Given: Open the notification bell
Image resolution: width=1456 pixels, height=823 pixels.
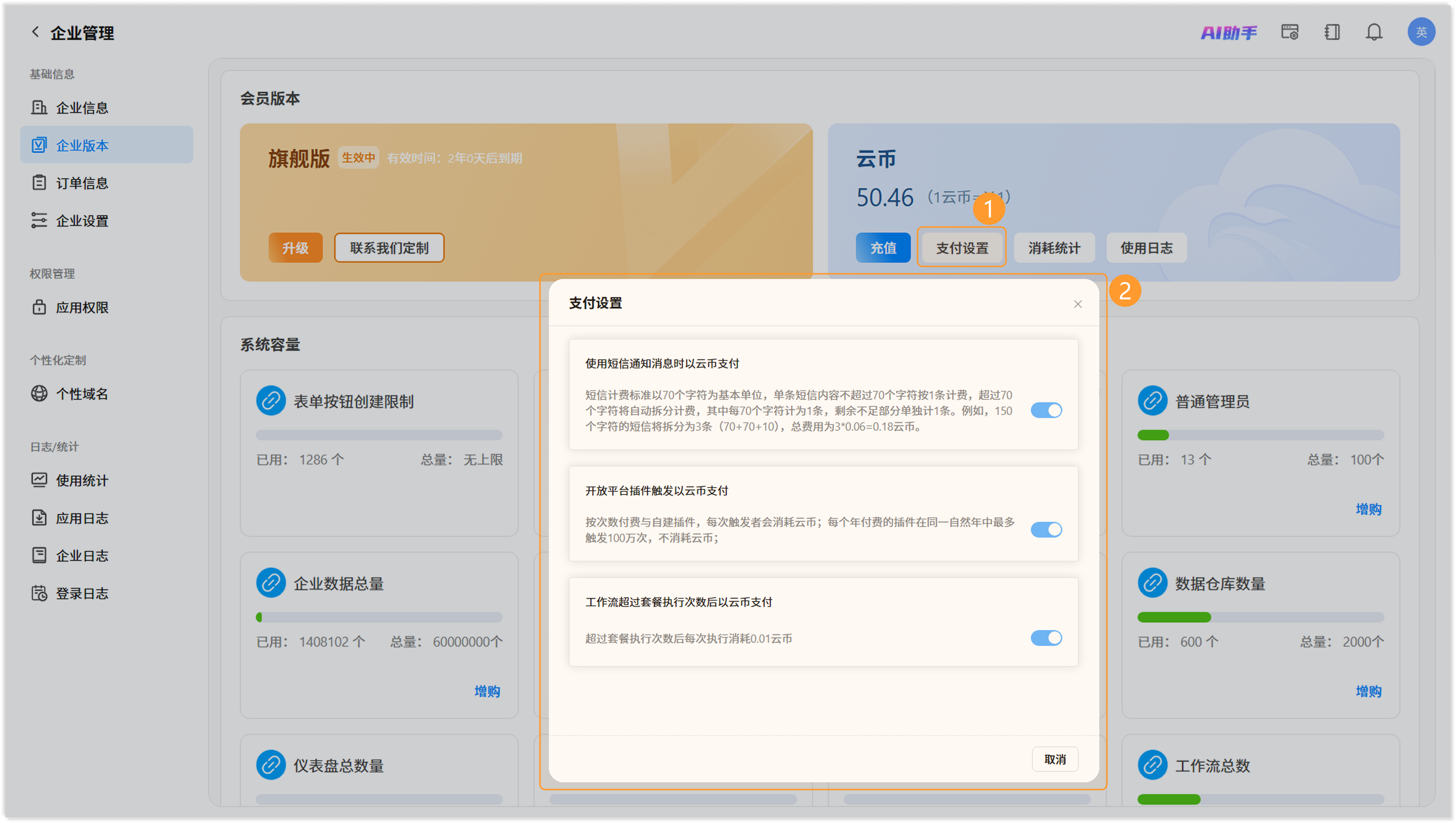Looking at the screenshot, I should point(1374,32).
